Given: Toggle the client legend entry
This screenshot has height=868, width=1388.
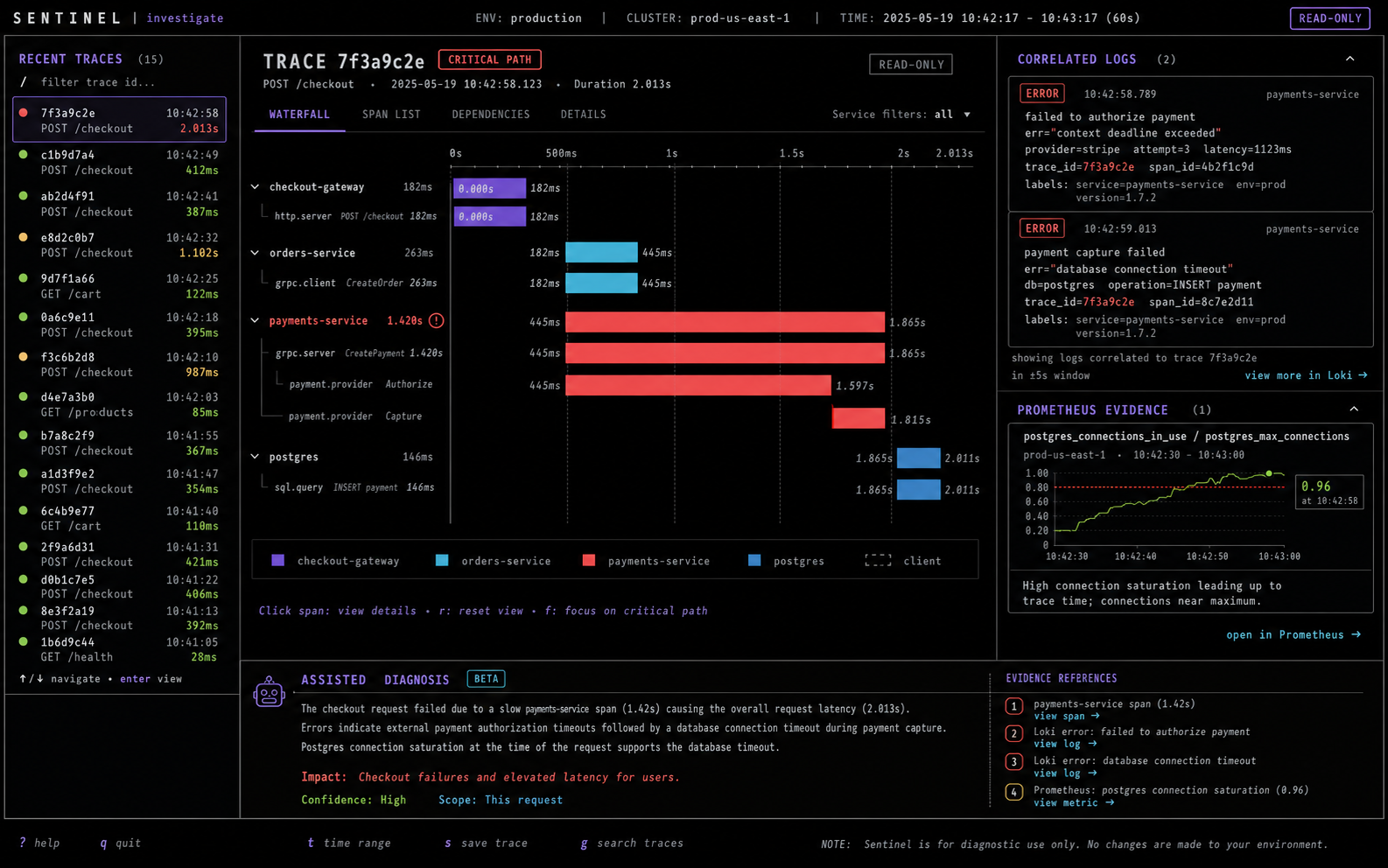Looking at the screenshot, I should pyautogui.click(x=903, y=561).
